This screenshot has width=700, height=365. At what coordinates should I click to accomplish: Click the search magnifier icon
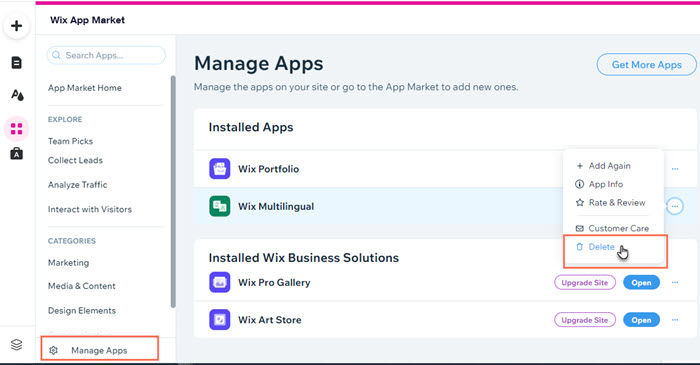(x=56, y=55)
